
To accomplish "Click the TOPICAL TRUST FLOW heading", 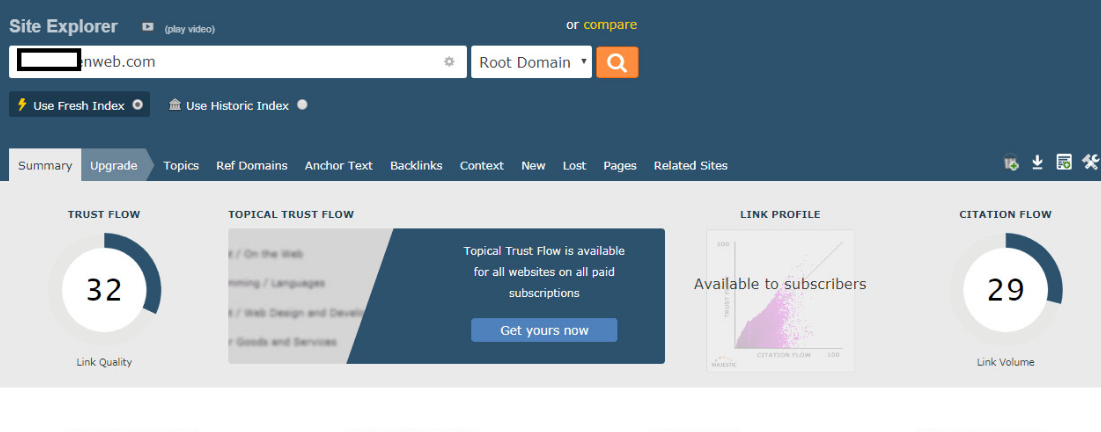I will (291, 214).
